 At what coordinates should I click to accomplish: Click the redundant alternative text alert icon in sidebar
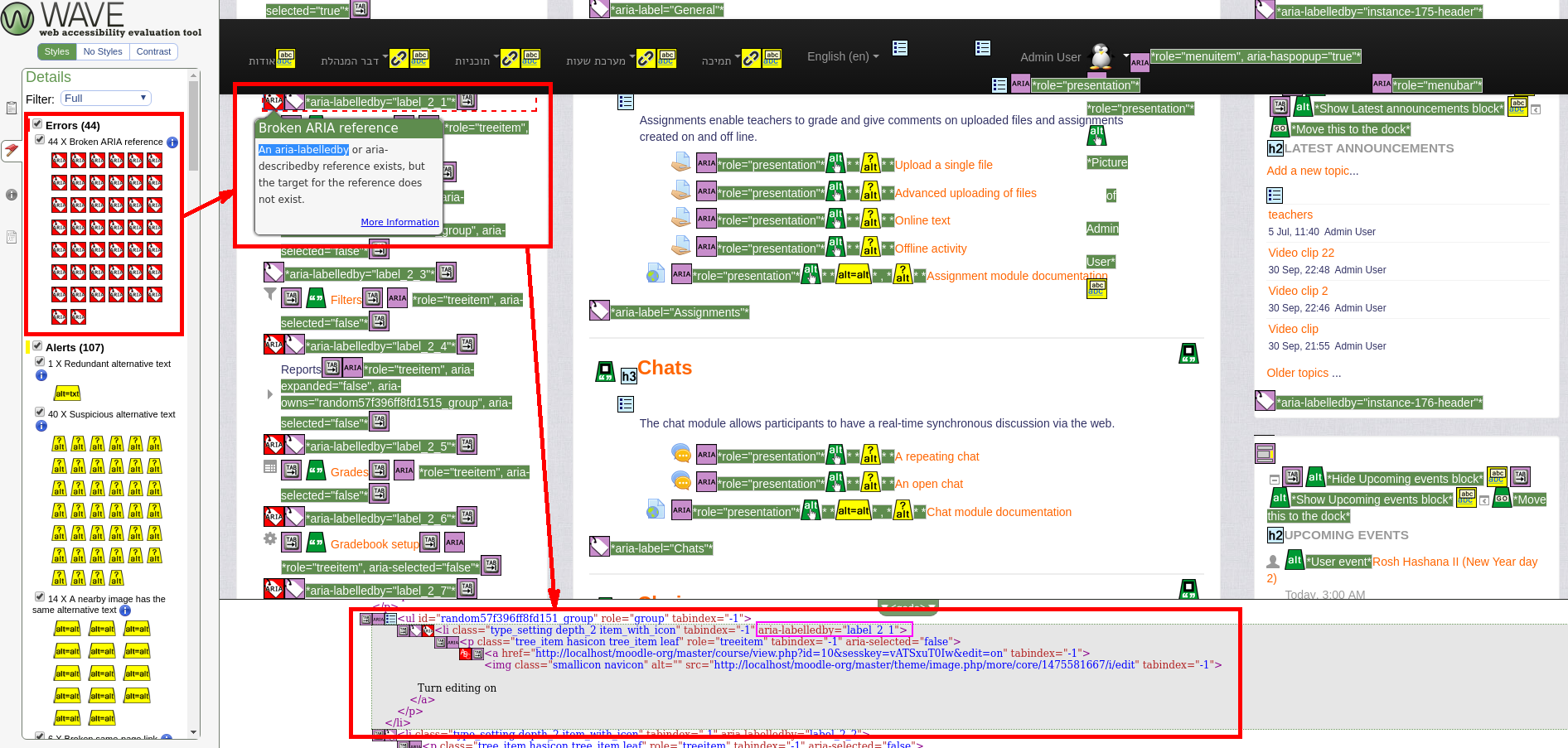(67, 393)
